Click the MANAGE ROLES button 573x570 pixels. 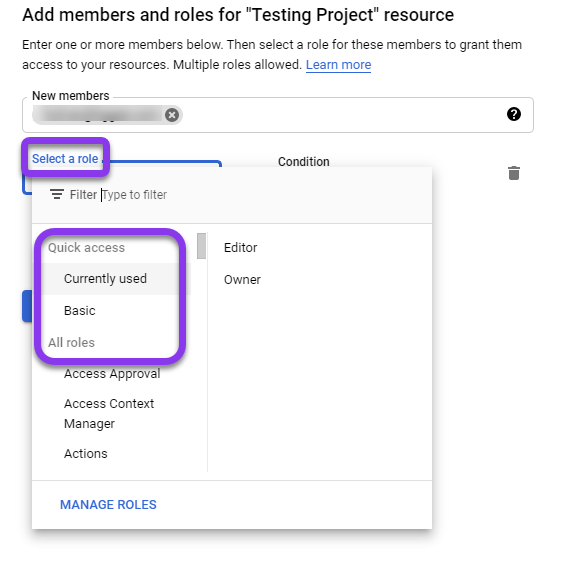pos(108,505)
